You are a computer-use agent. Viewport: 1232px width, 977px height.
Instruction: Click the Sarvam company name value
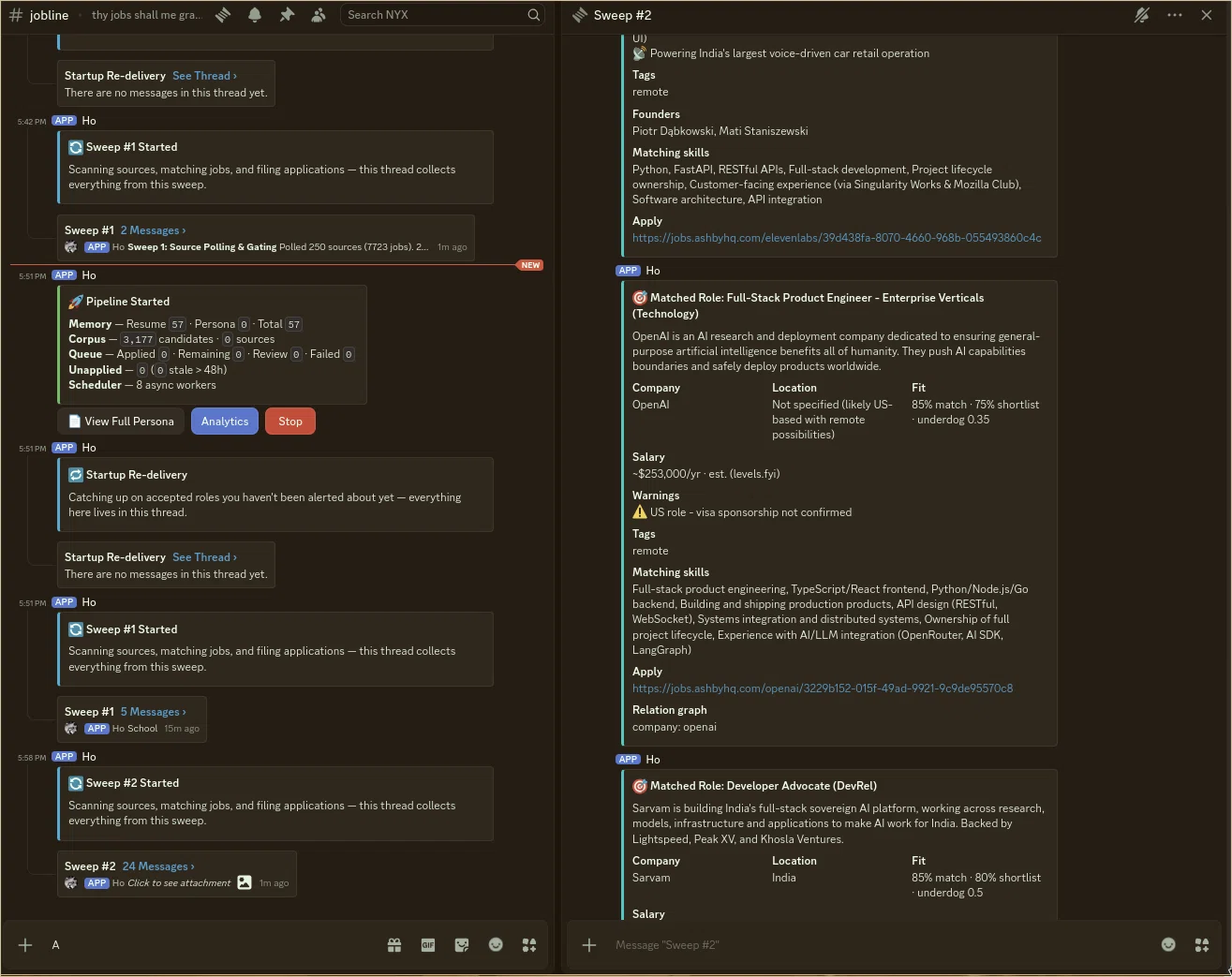tap(651, 878)
